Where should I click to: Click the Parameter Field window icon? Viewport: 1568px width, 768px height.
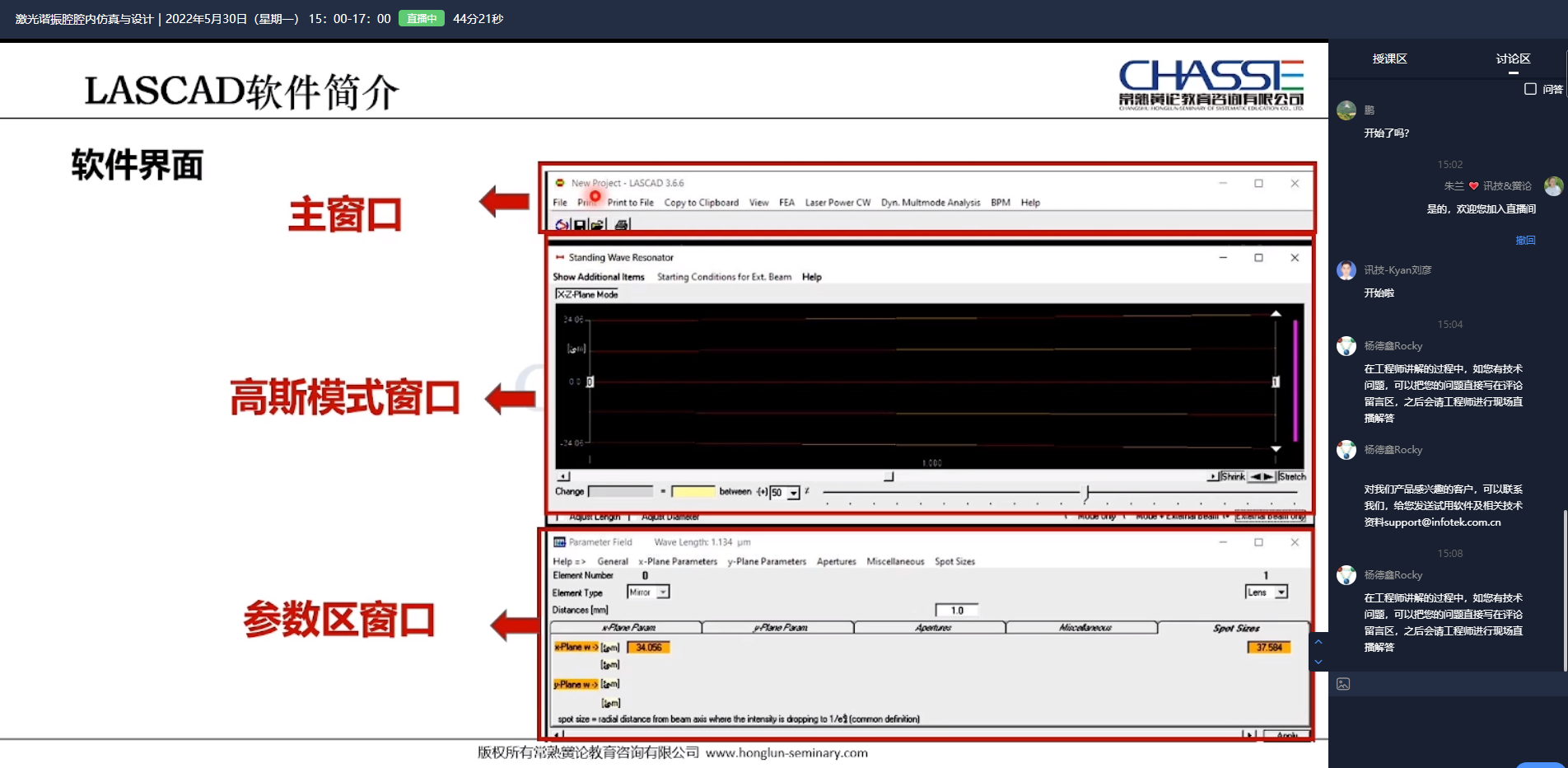click(560, 542)
